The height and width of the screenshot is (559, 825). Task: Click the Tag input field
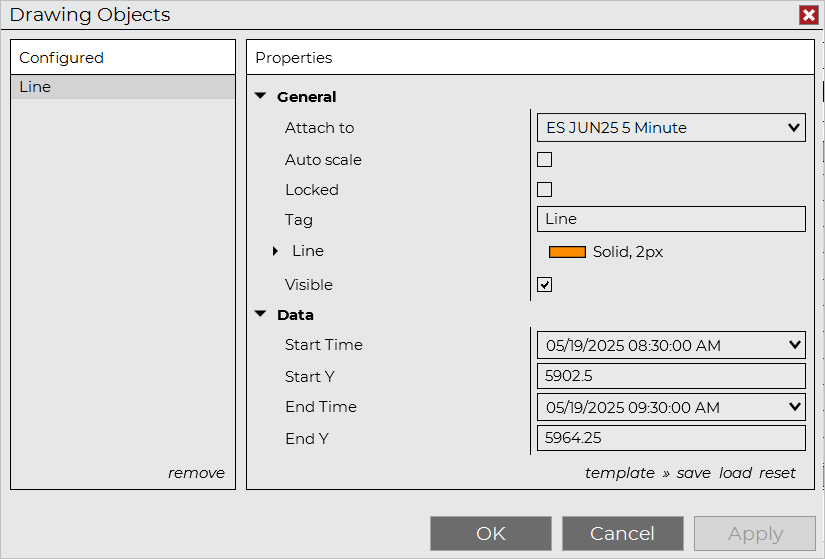pyautogui.click(x=671, y=219)
